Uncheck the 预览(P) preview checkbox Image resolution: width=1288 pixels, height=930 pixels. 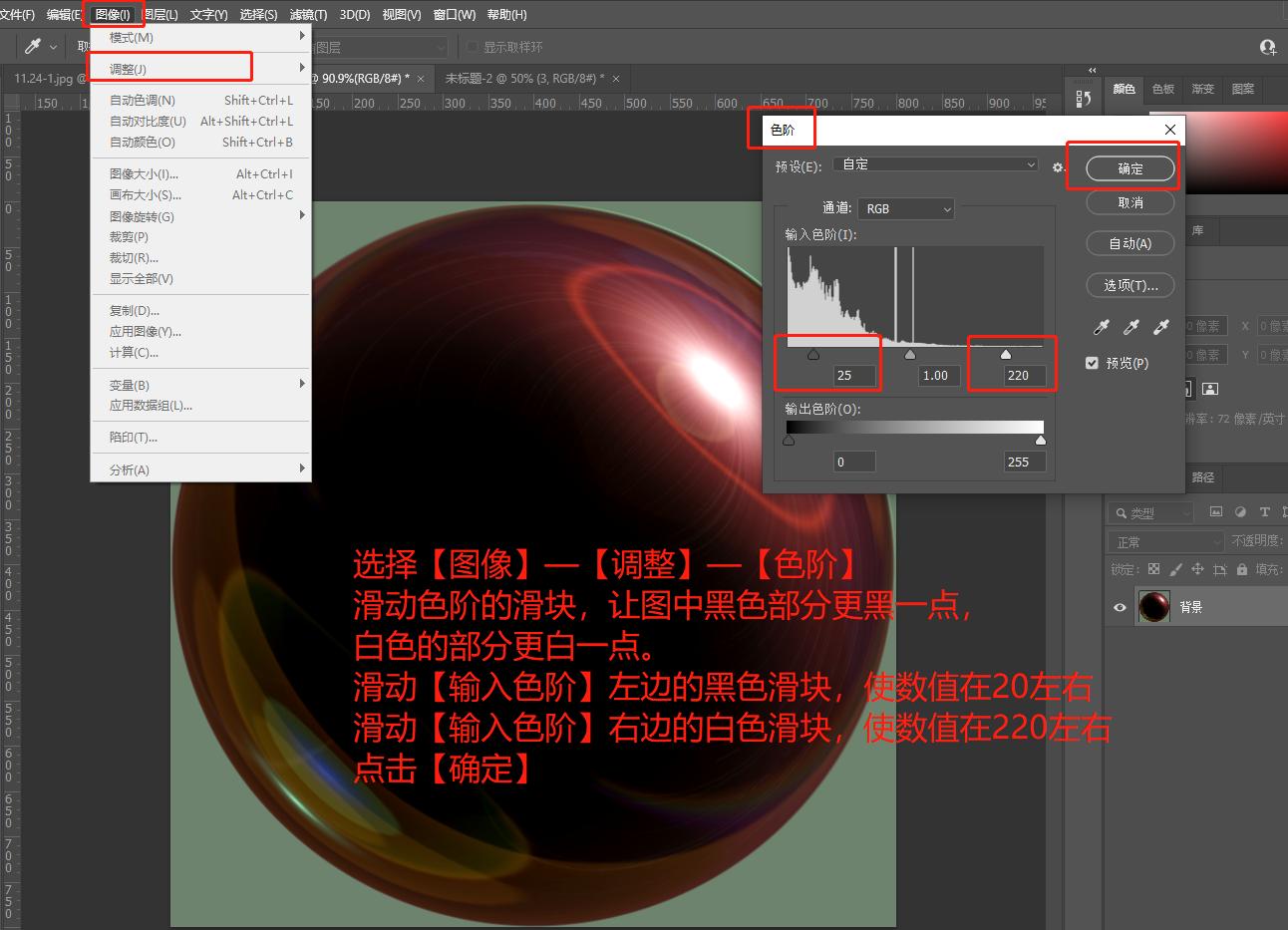pyautogui.click(x=1093, y=363)
